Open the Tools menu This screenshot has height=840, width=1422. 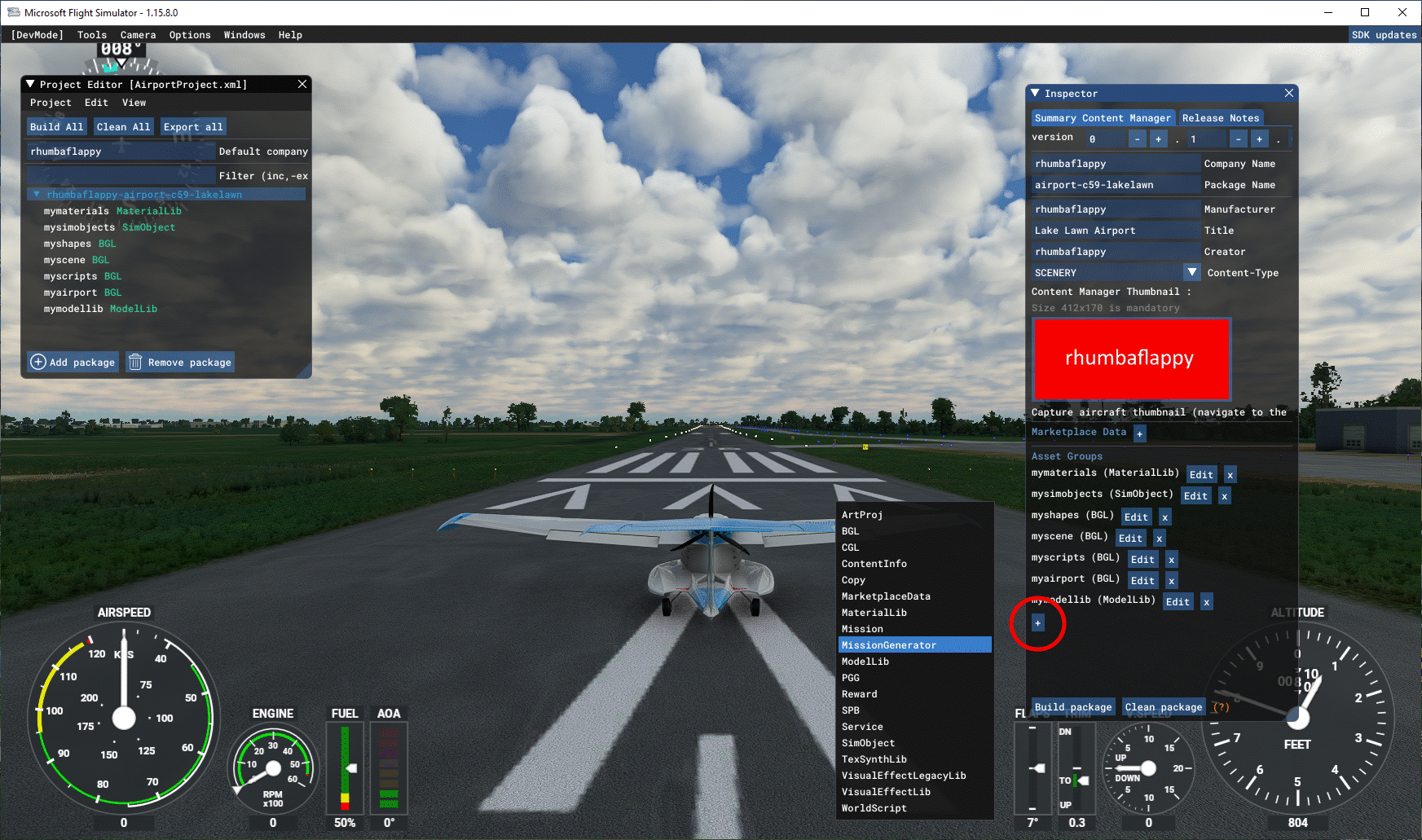coord(91,34)
